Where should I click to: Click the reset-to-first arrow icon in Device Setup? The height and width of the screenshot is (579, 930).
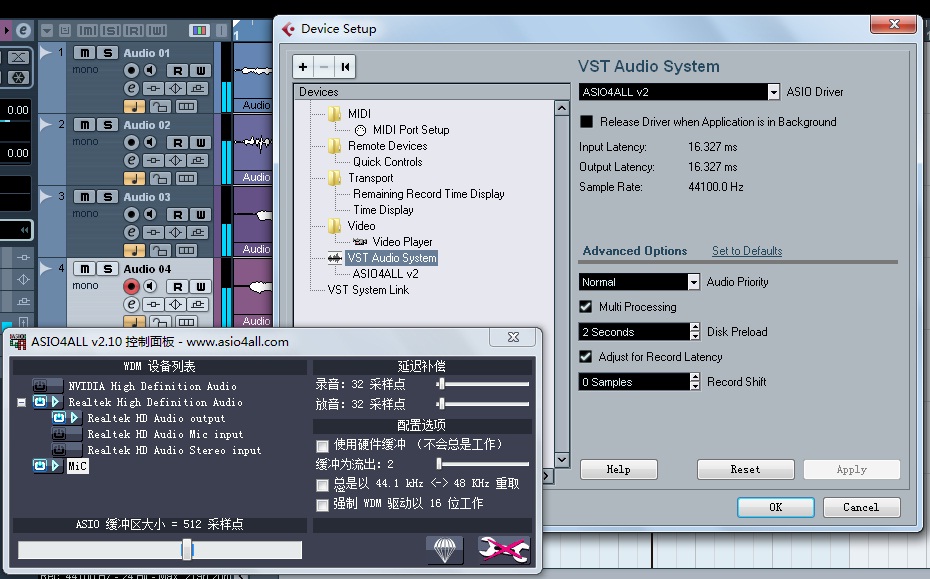click(345, 66)
